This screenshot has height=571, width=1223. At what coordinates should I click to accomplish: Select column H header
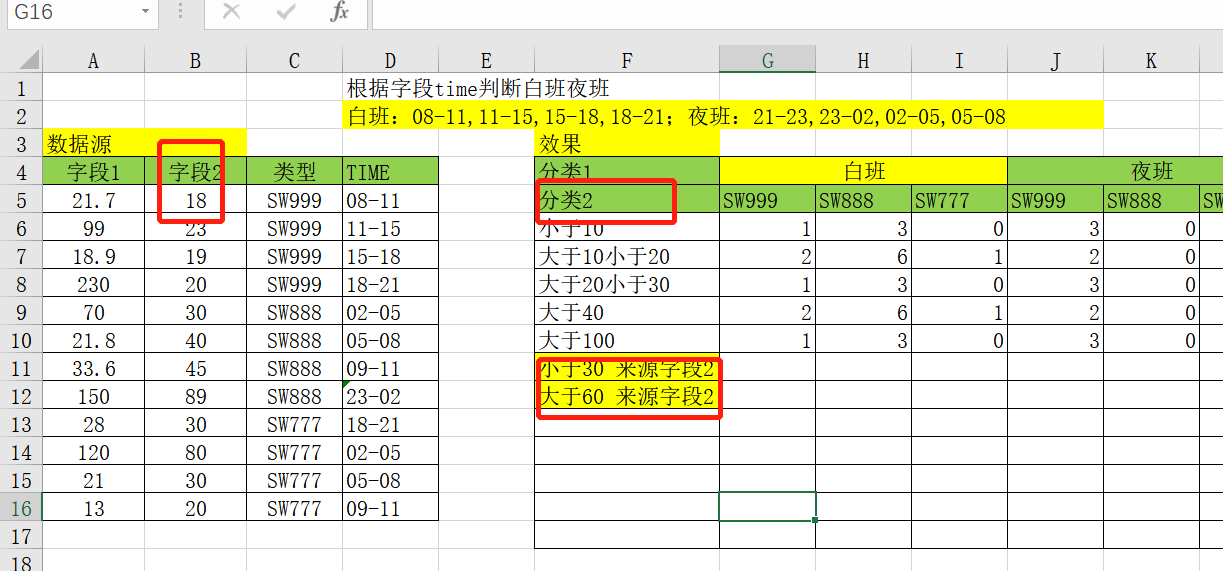[x=863, y=61]
